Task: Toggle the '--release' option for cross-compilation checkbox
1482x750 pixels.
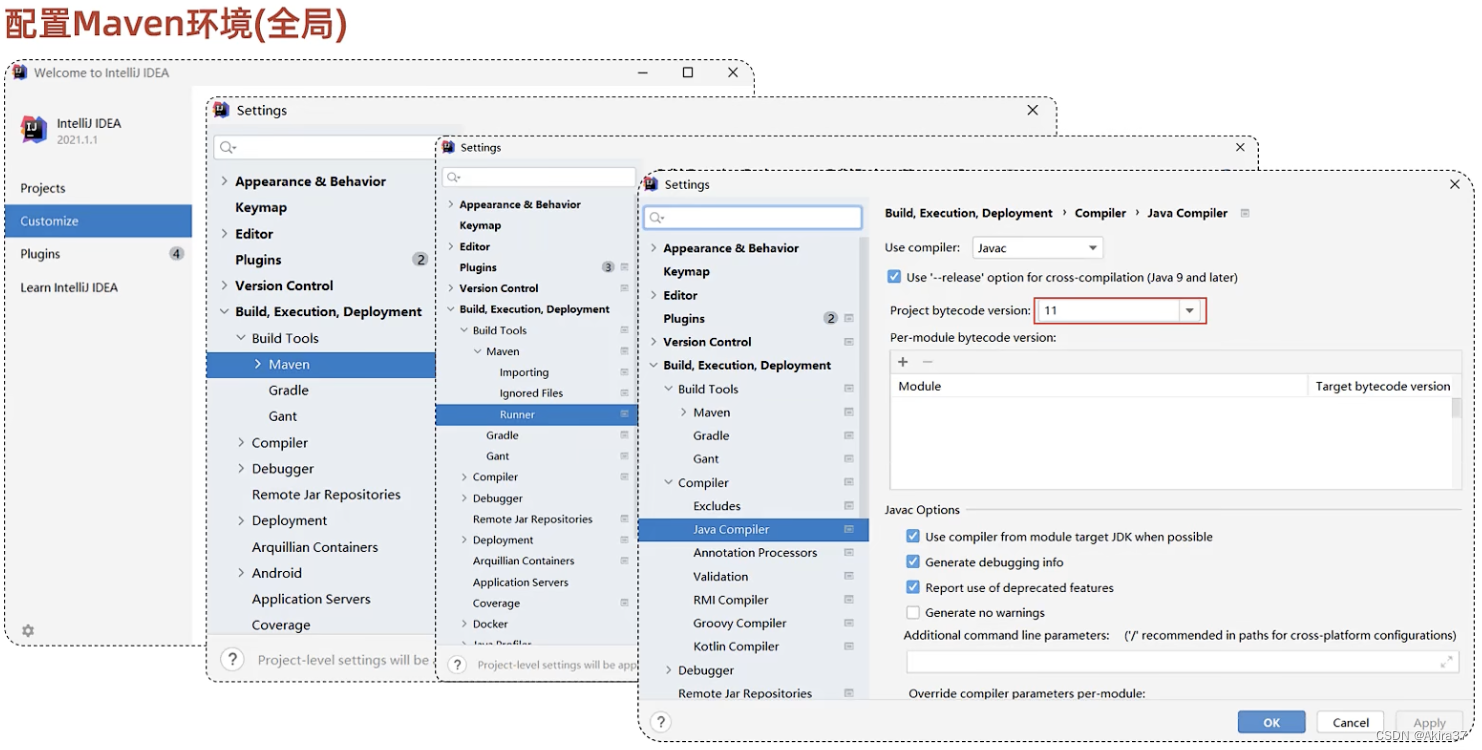Action: point(894,277)
